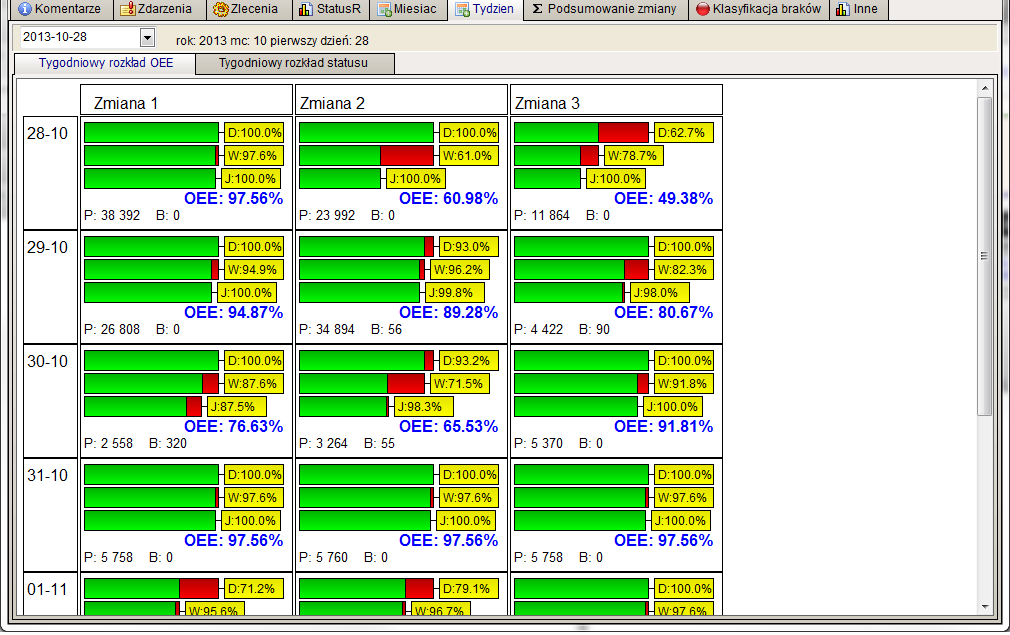Viewport: 1010px width, 635px height.
Task: Click the D:71.2% label
Action: 253,589
